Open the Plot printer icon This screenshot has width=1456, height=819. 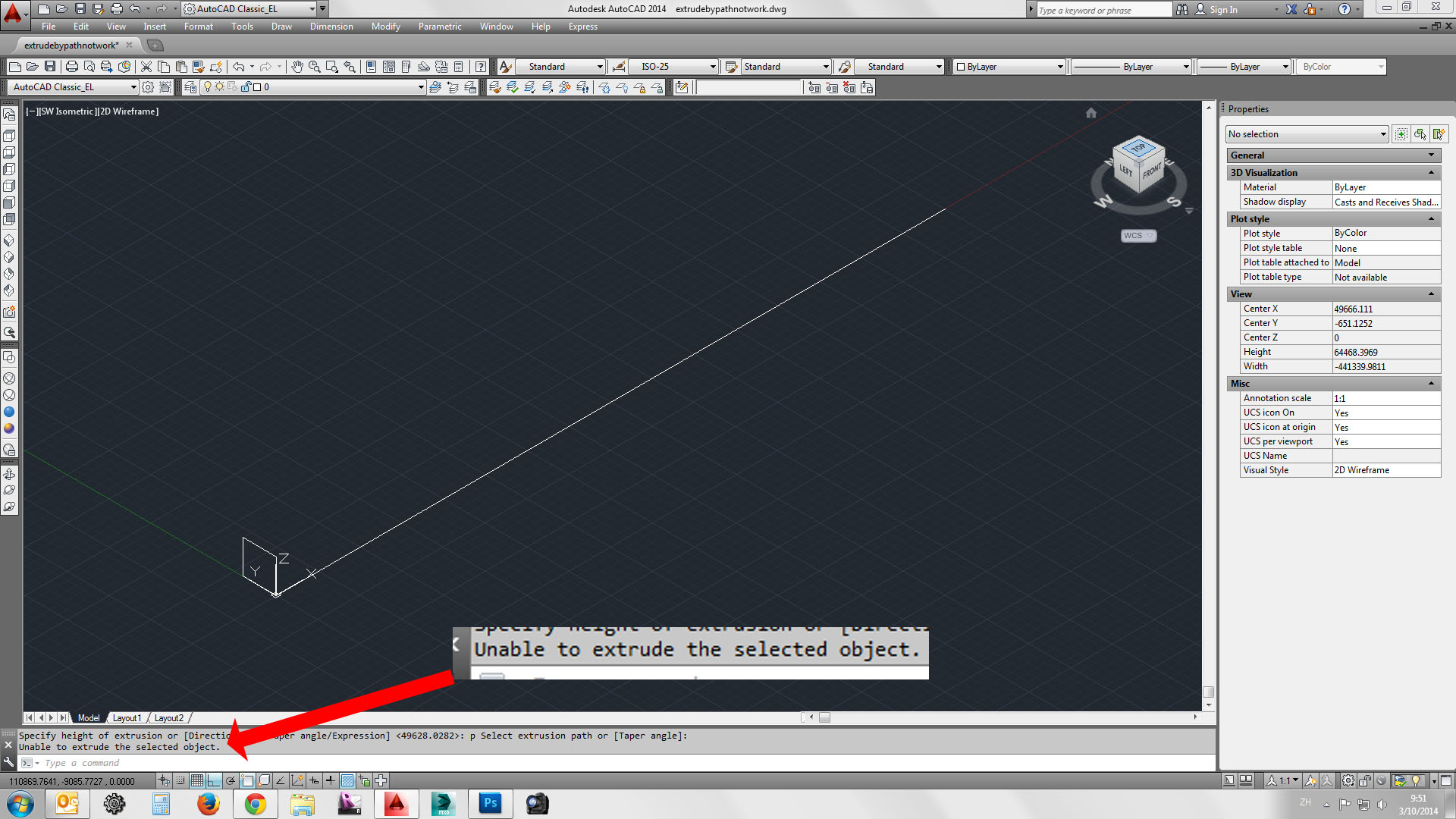pyautogui.click(x=71, y=67)
